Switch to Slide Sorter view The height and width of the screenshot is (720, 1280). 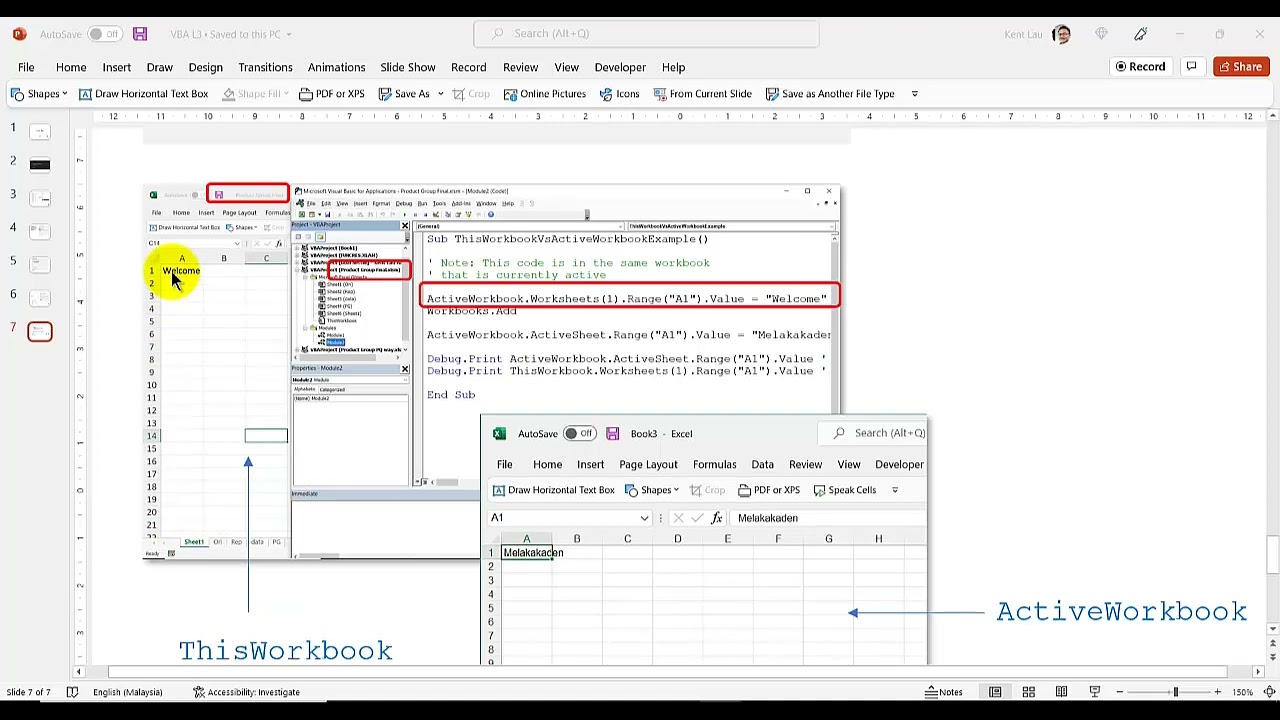1028,692
